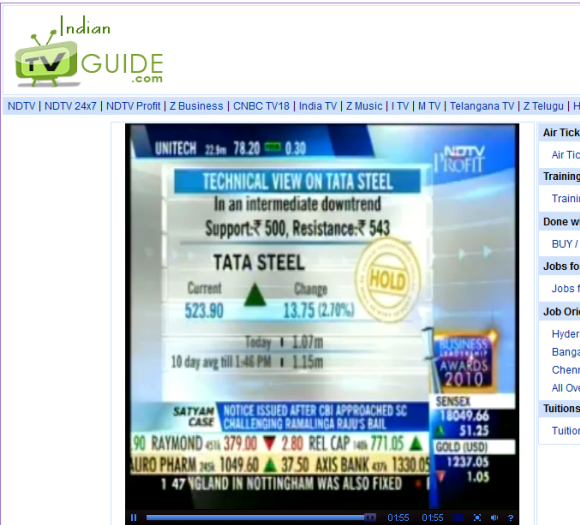The width and height of the screenshot is (580, 525).
Task: Click the fullscreen icon in the player
Action: click(x=477, y=518)
